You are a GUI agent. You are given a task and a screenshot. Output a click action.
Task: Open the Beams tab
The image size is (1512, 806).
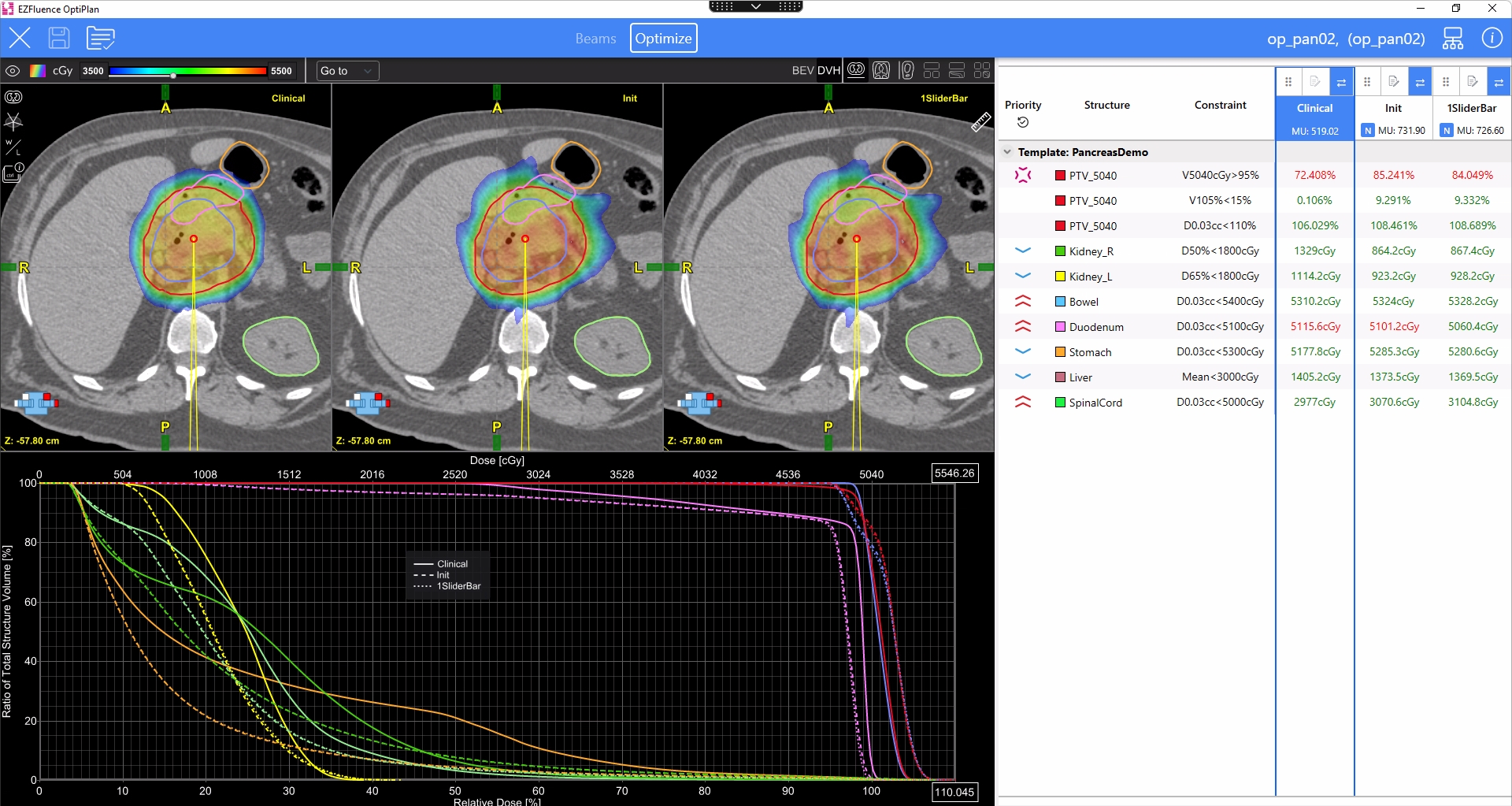[x=595, y=39]
